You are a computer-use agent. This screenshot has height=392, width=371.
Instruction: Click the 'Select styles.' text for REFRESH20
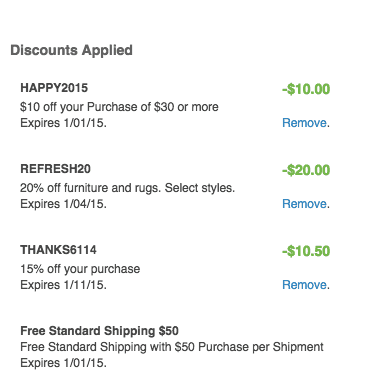pos(200,188)
